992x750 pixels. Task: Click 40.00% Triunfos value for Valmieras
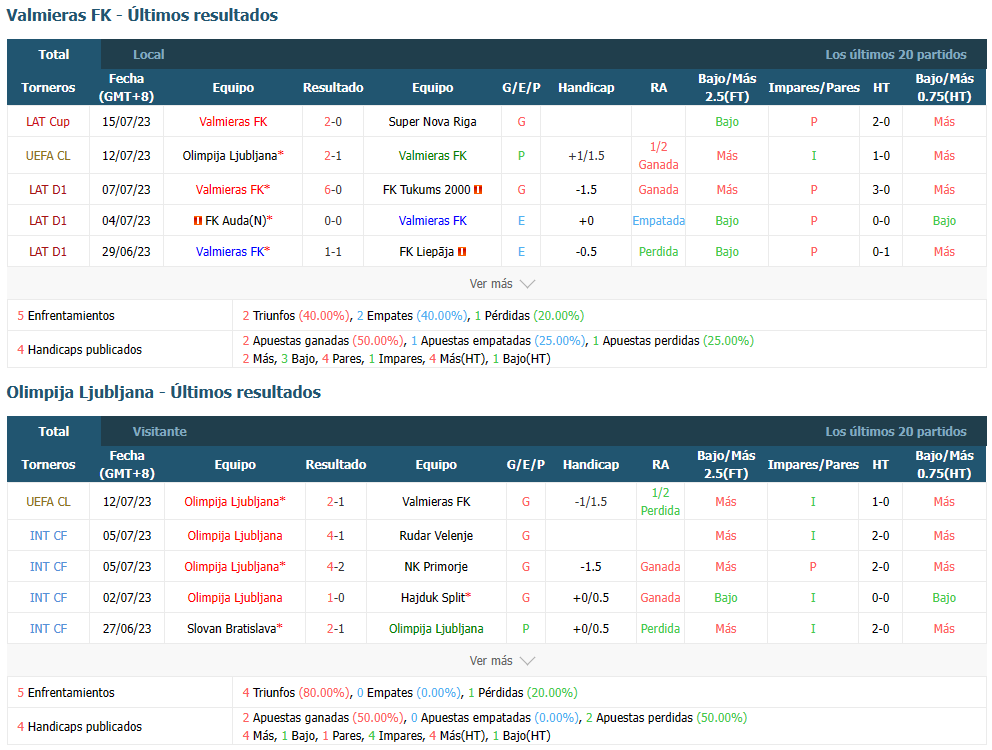pyautogui.click(x=323, y=316)
